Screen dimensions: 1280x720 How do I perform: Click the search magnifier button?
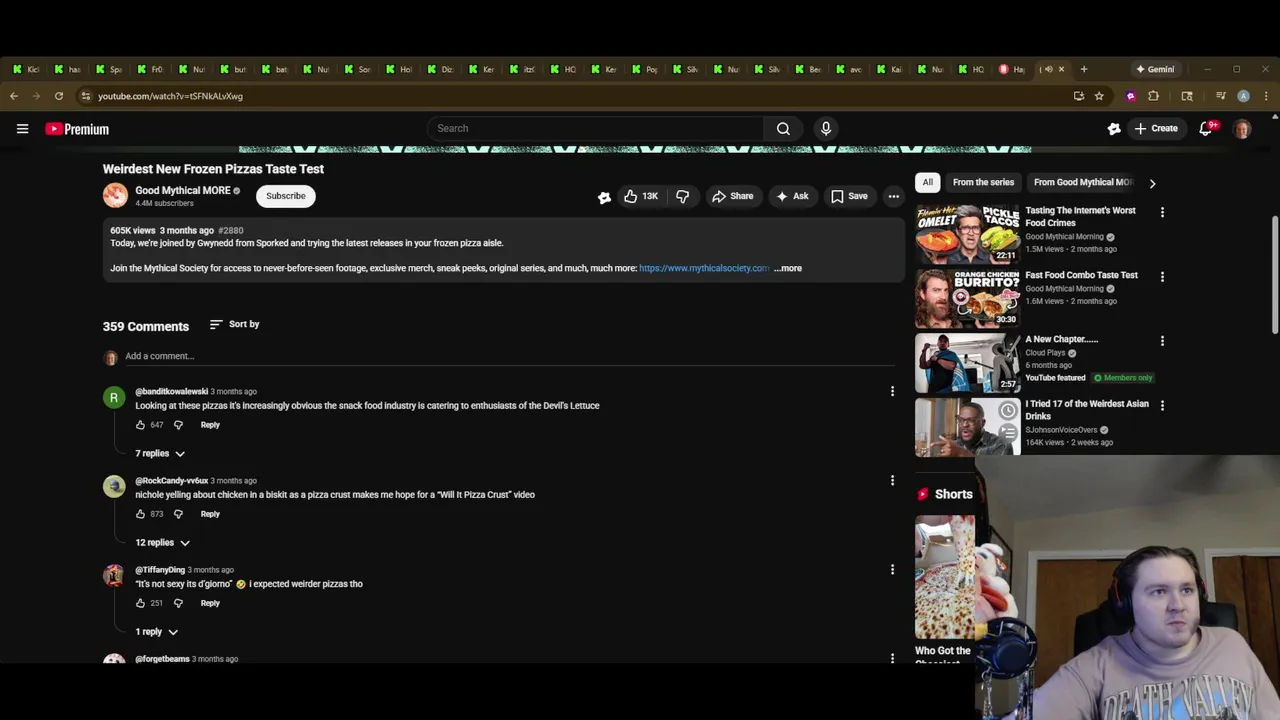point(783,128)
